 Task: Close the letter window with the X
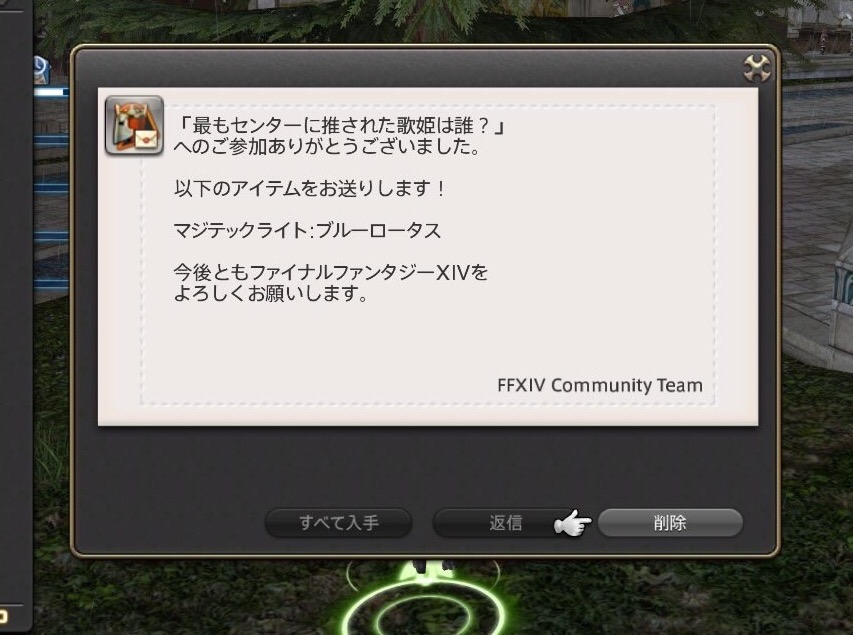[x=757, y=69]
